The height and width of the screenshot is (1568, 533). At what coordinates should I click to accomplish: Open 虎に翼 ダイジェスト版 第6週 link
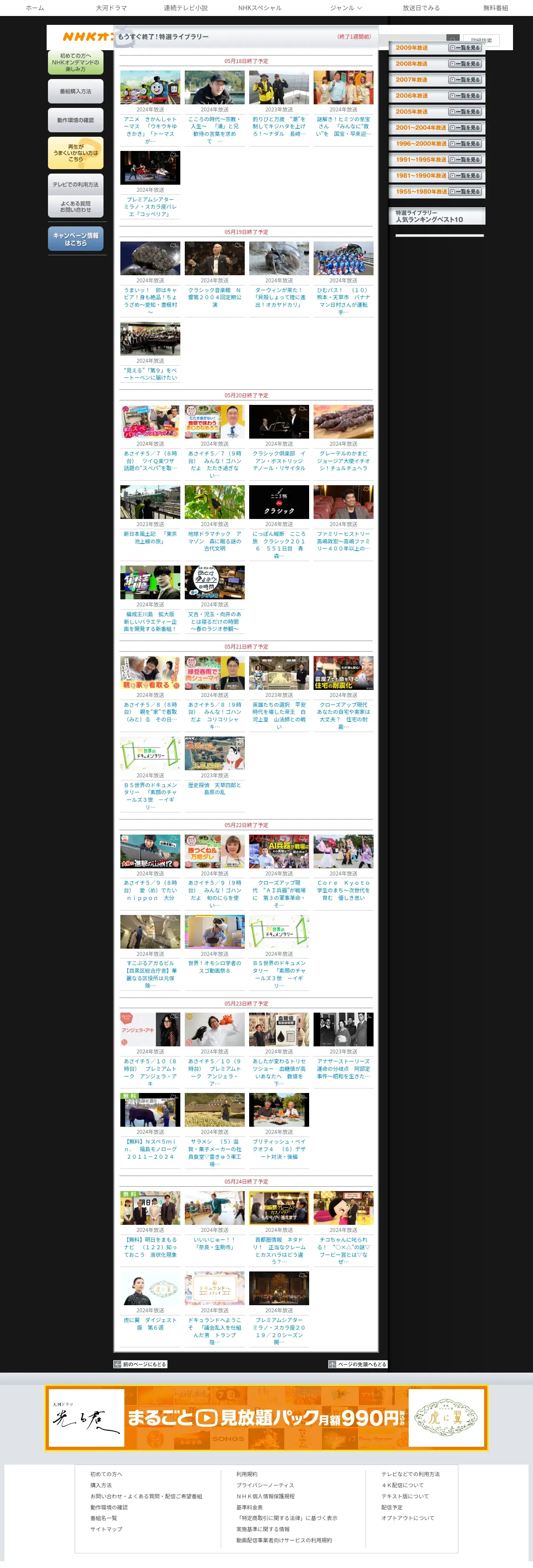coord(151,1324)
